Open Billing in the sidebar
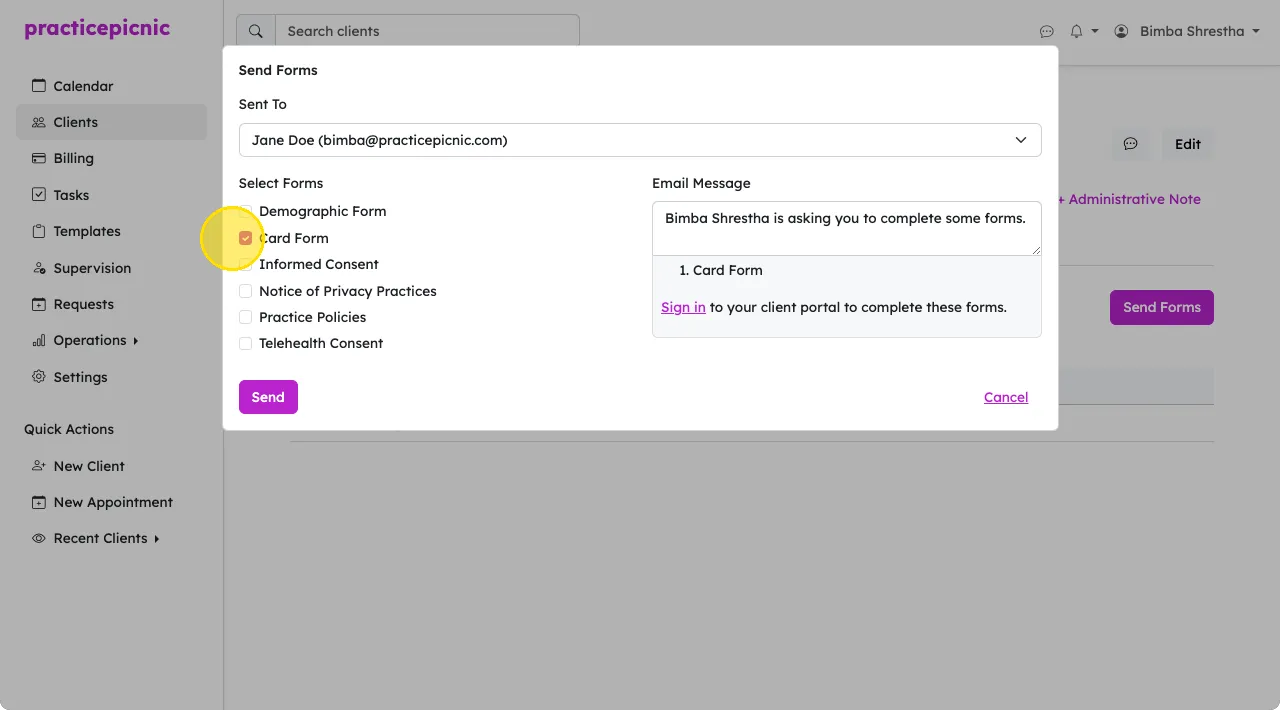The height and width of the screenshot is (710, 1280). pos(111,158)
